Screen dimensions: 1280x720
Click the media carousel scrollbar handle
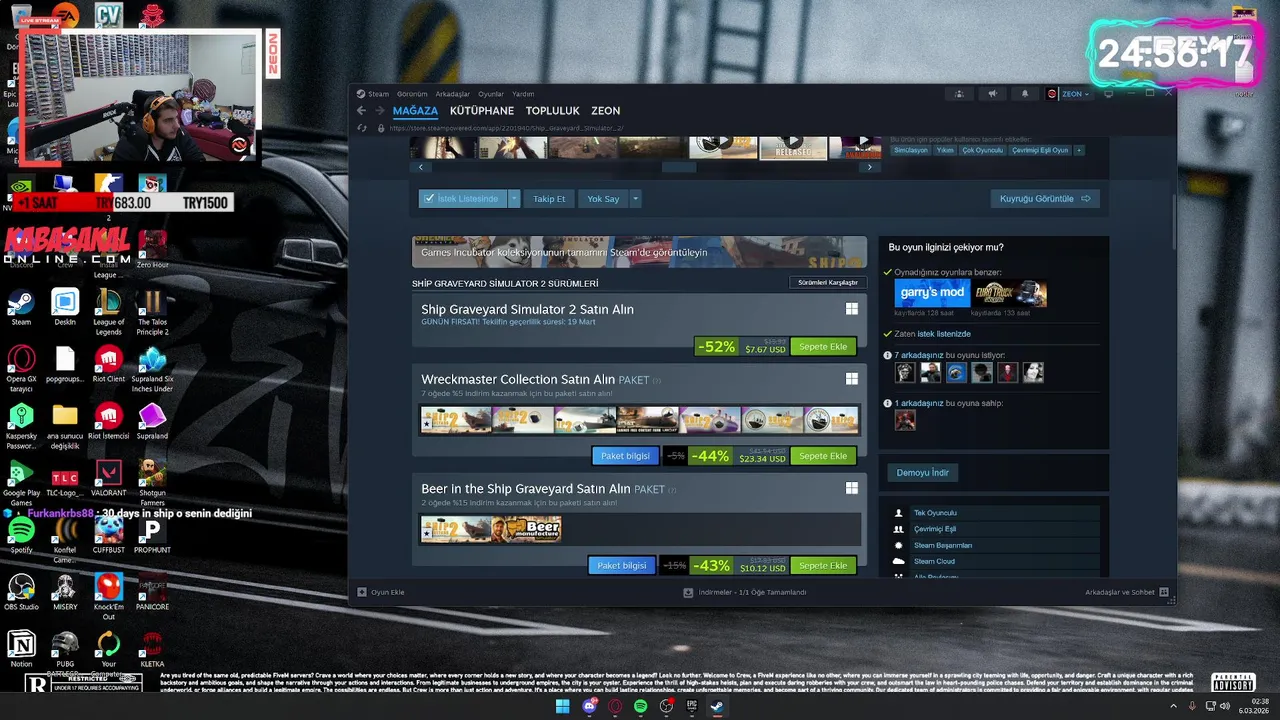click(x=678, y=167)
